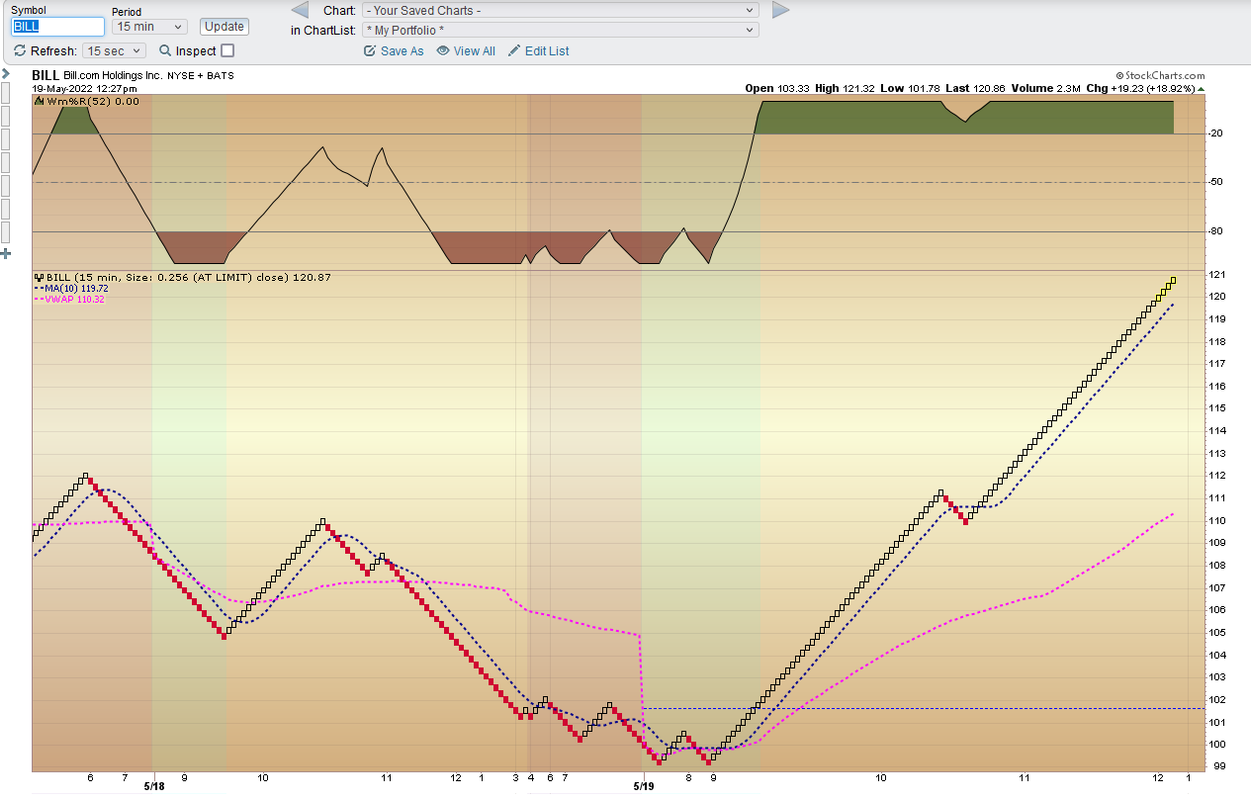Click the latest yellow Renko brick at chart top

[1173, 280]
